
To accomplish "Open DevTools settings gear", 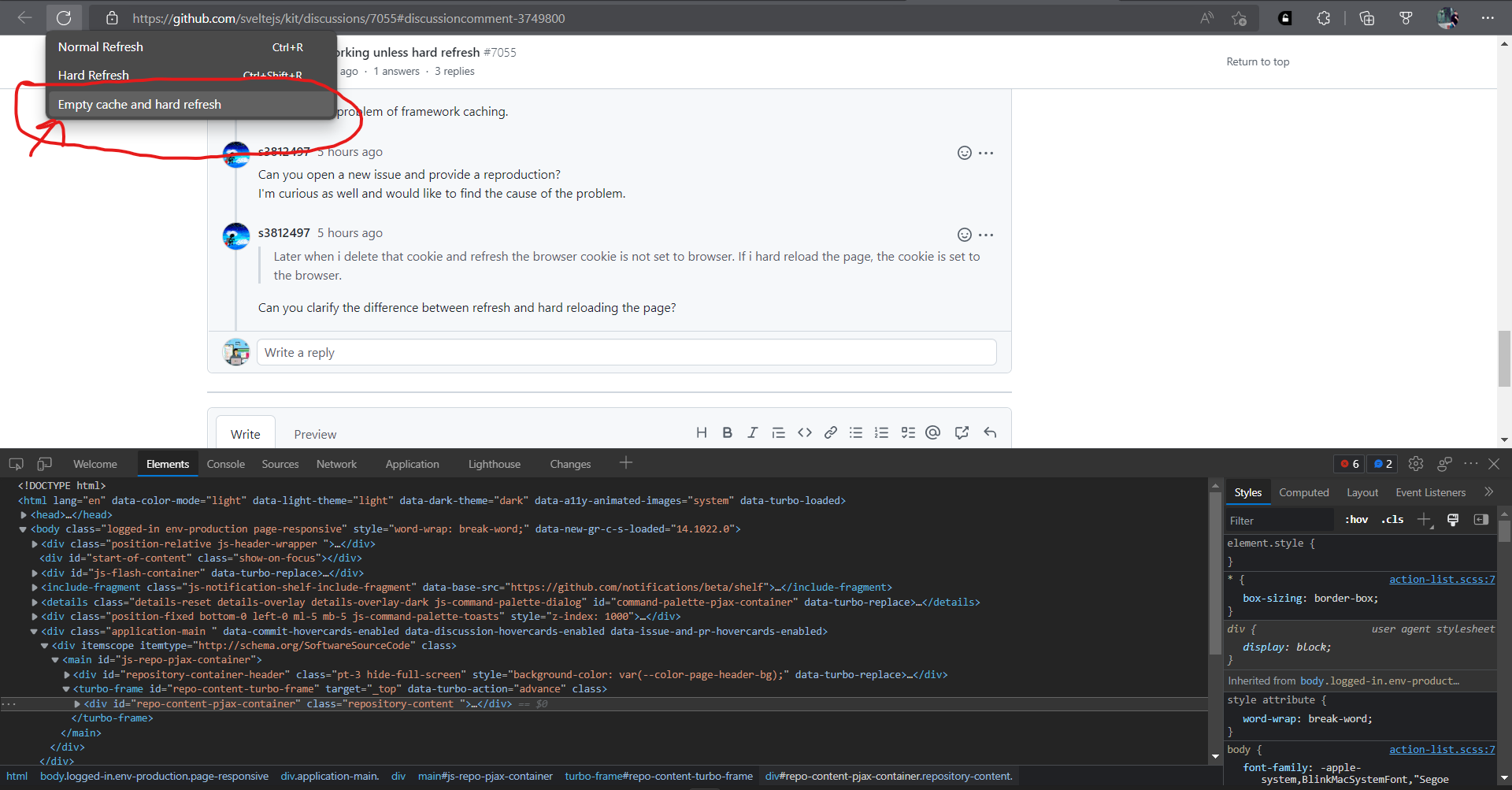I will click(x=1416, y=464).
